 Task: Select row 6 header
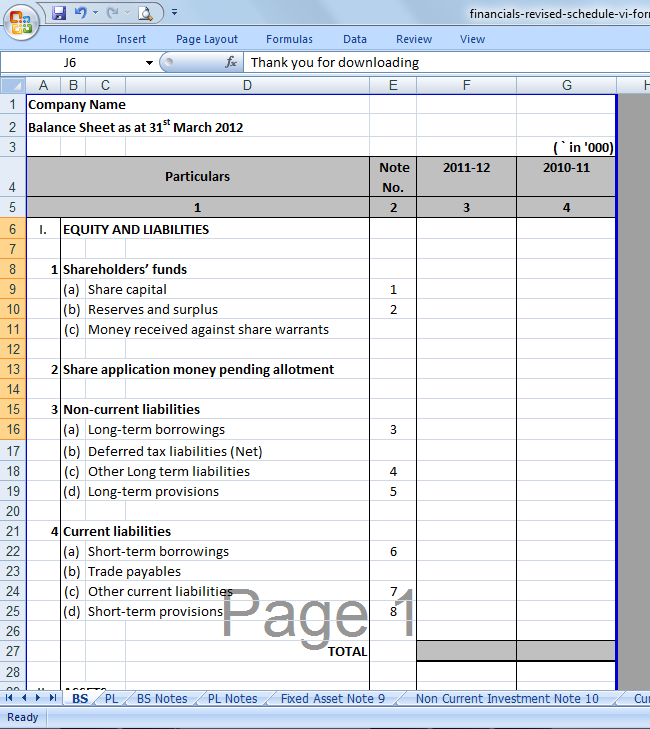click(x=13, y=229)
